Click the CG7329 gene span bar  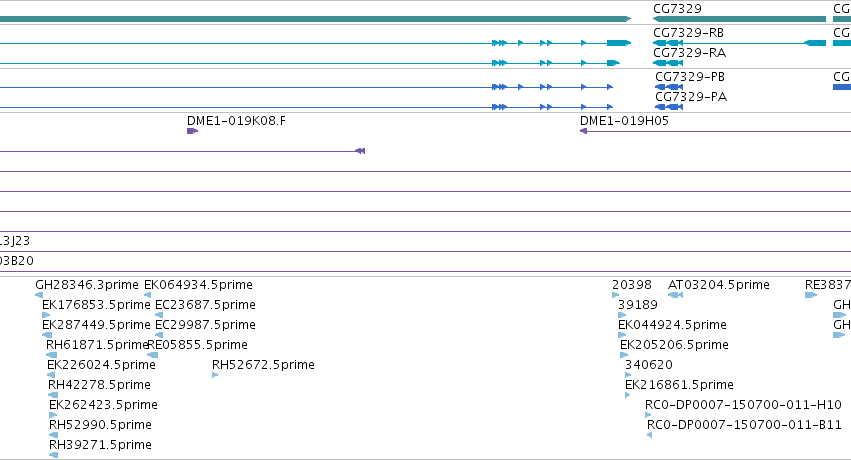(739, 19)
